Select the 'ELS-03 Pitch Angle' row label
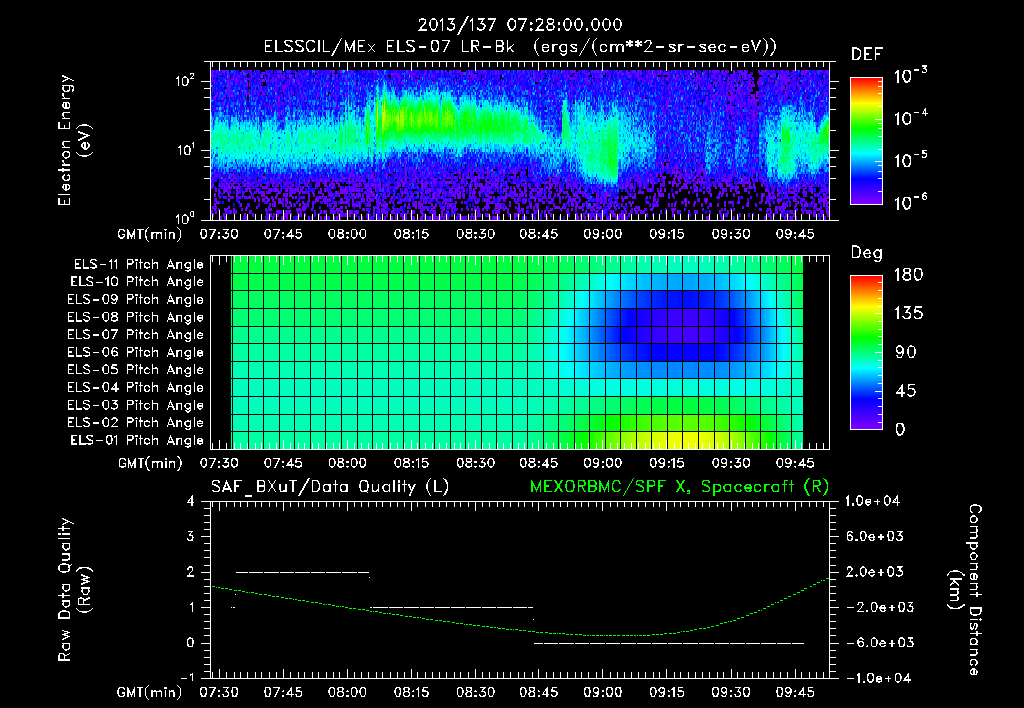The height and width of the screenshot is (708, 1024). (136, 405)
